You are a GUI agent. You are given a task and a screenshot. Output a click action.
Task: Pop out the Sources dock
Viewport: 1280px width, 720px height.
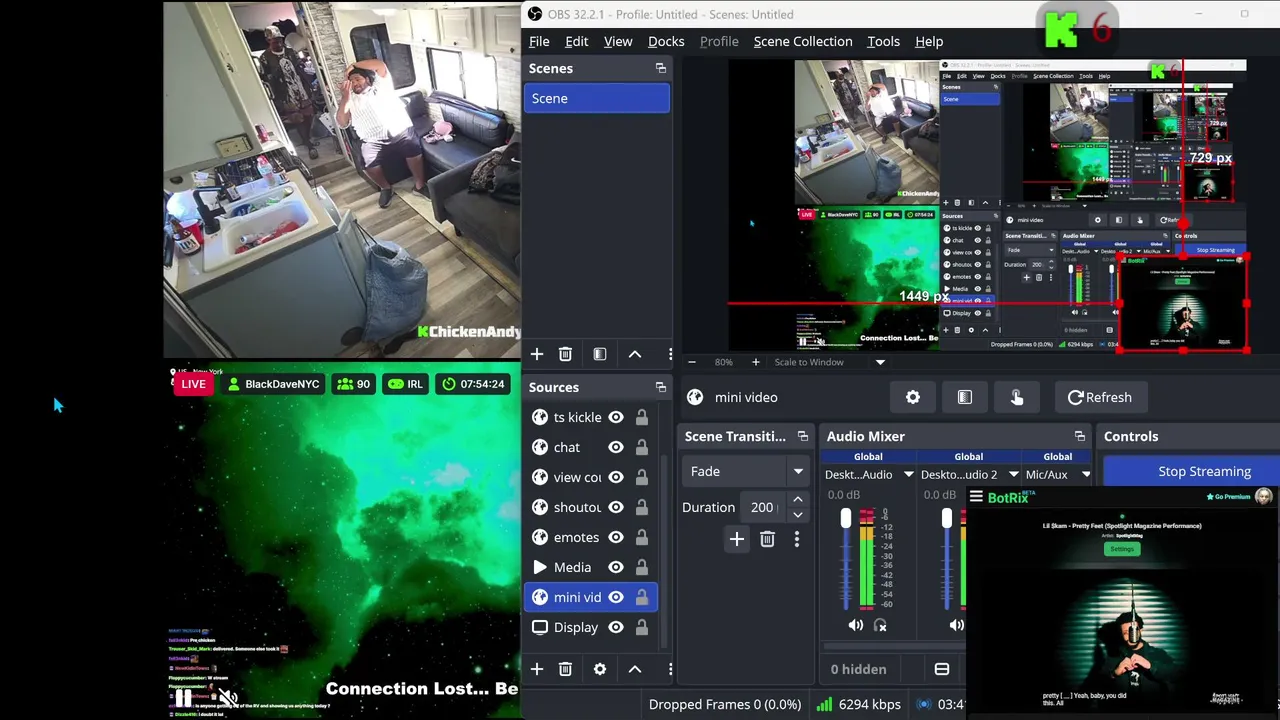(x=661, y=387)
